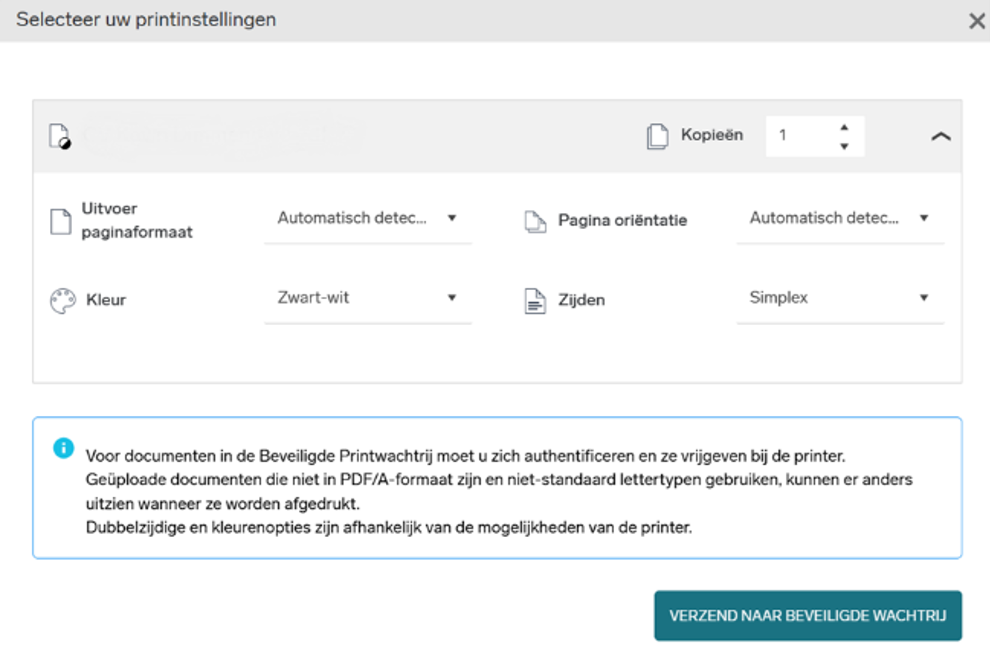Click the Selecteer uw printinstellingen title
Screen dimensions: 990x657
point(146,19)
